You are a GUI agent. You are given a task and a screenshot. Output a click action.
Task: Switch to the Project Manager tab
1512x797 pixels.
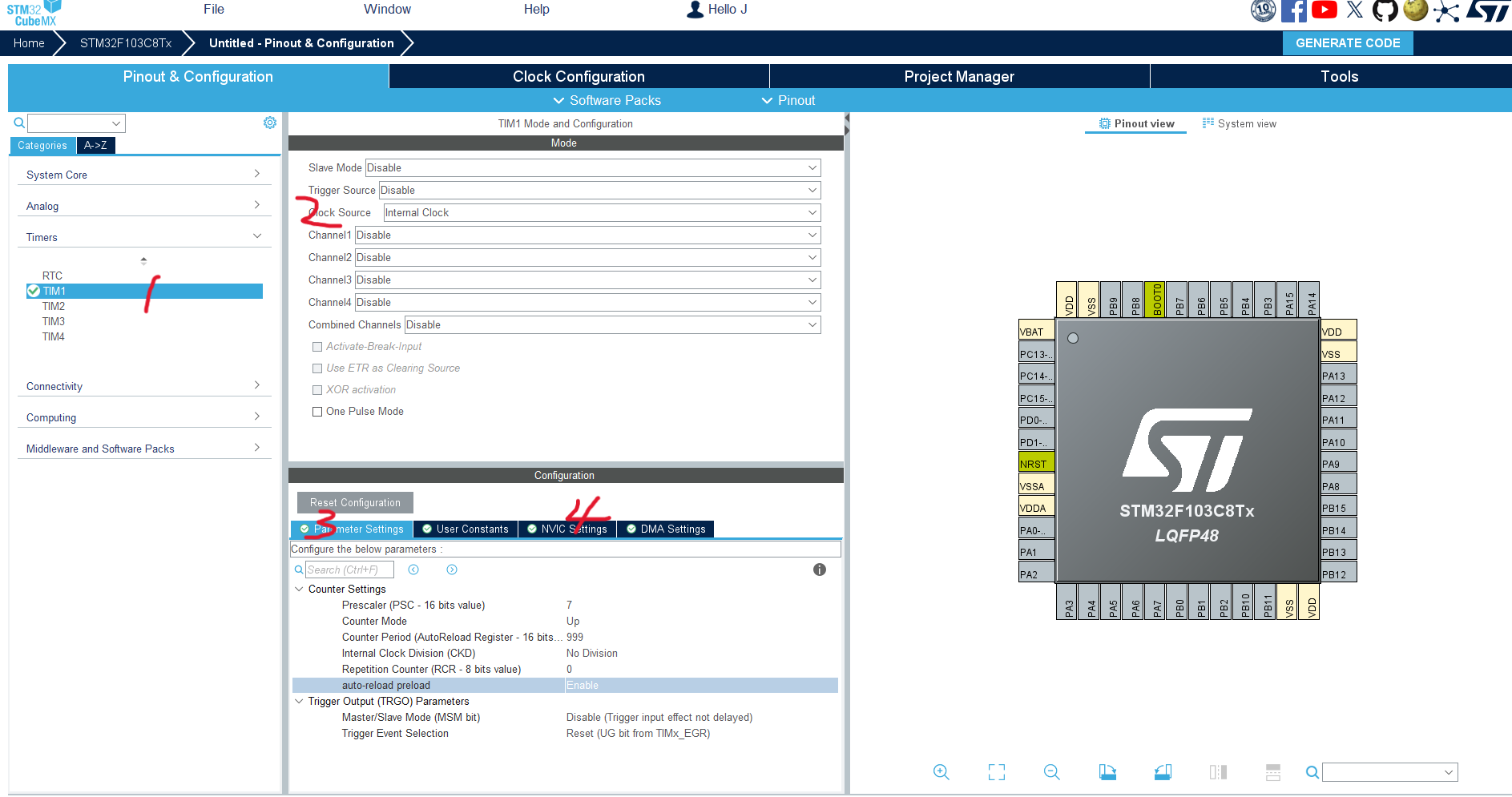[x=959, y=76]
